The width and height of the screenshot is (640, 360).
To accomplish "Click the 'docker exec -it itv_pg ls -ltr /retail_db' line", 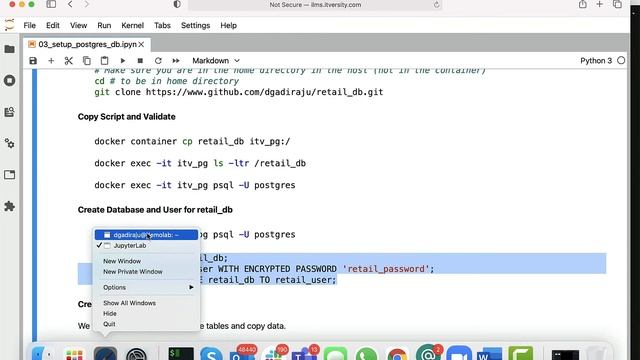I will 200,163.
